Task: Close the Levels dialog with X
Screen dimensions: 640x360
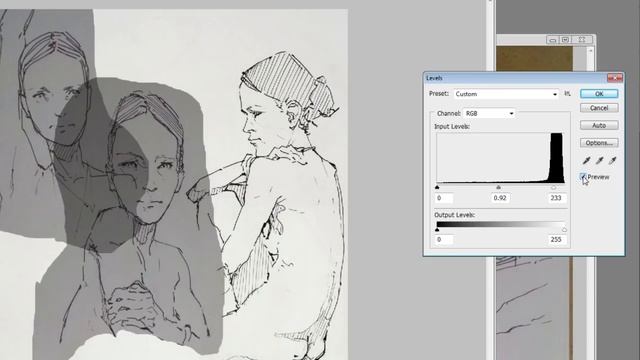Action: pos(615,78)
